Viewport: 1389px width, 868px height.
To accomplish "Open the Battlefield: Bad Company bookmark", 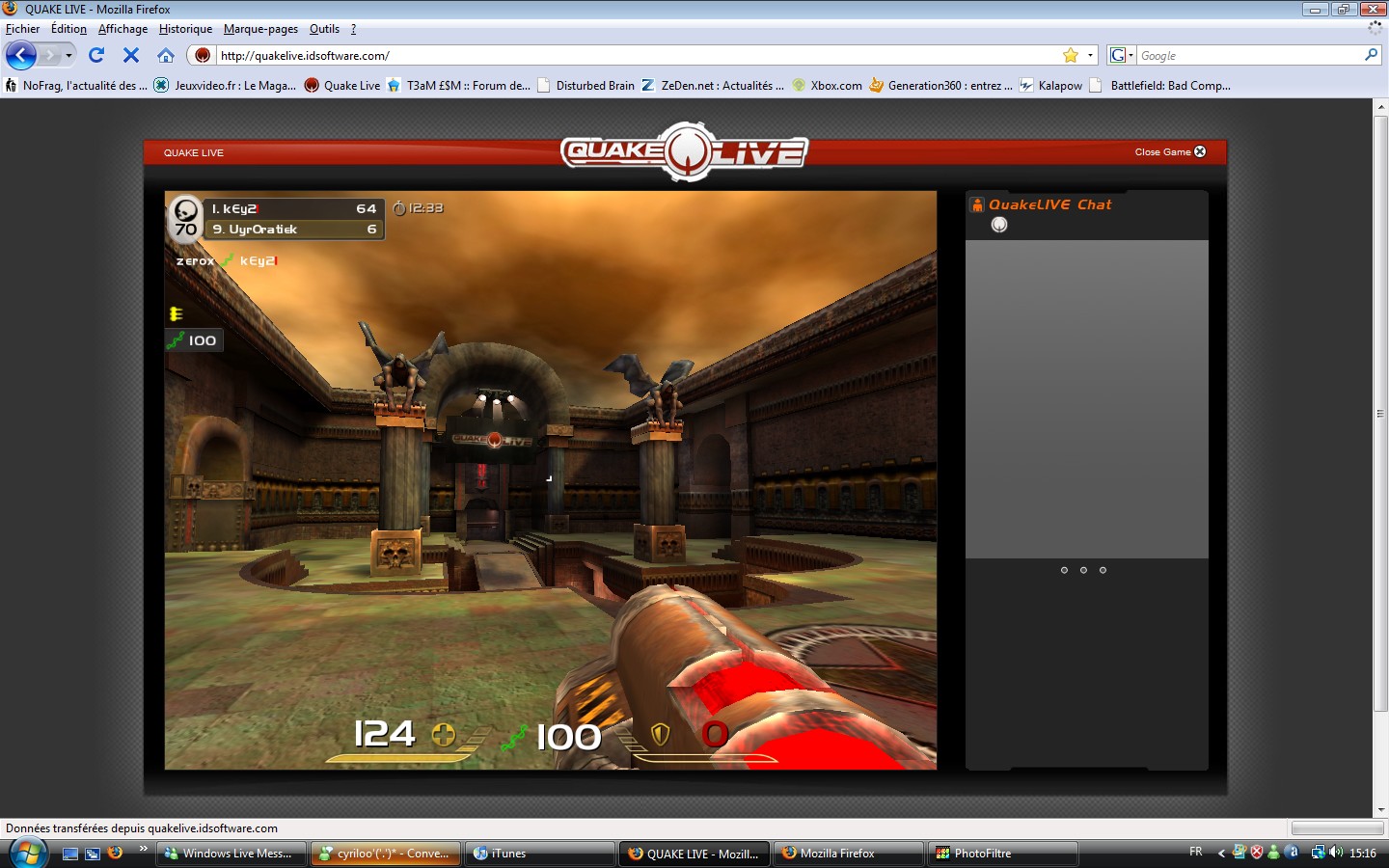I will [x=1159, y=85].
